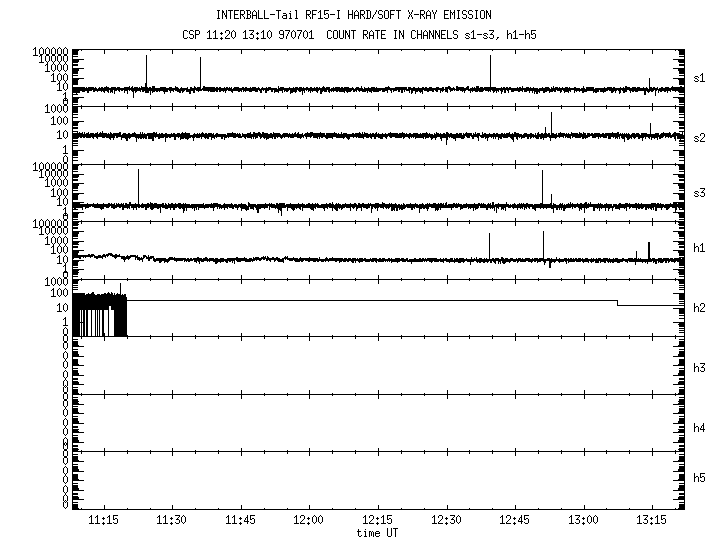Select the 11:30 time axis label
This screenshot has height=550, width=720.
[172, 521]
